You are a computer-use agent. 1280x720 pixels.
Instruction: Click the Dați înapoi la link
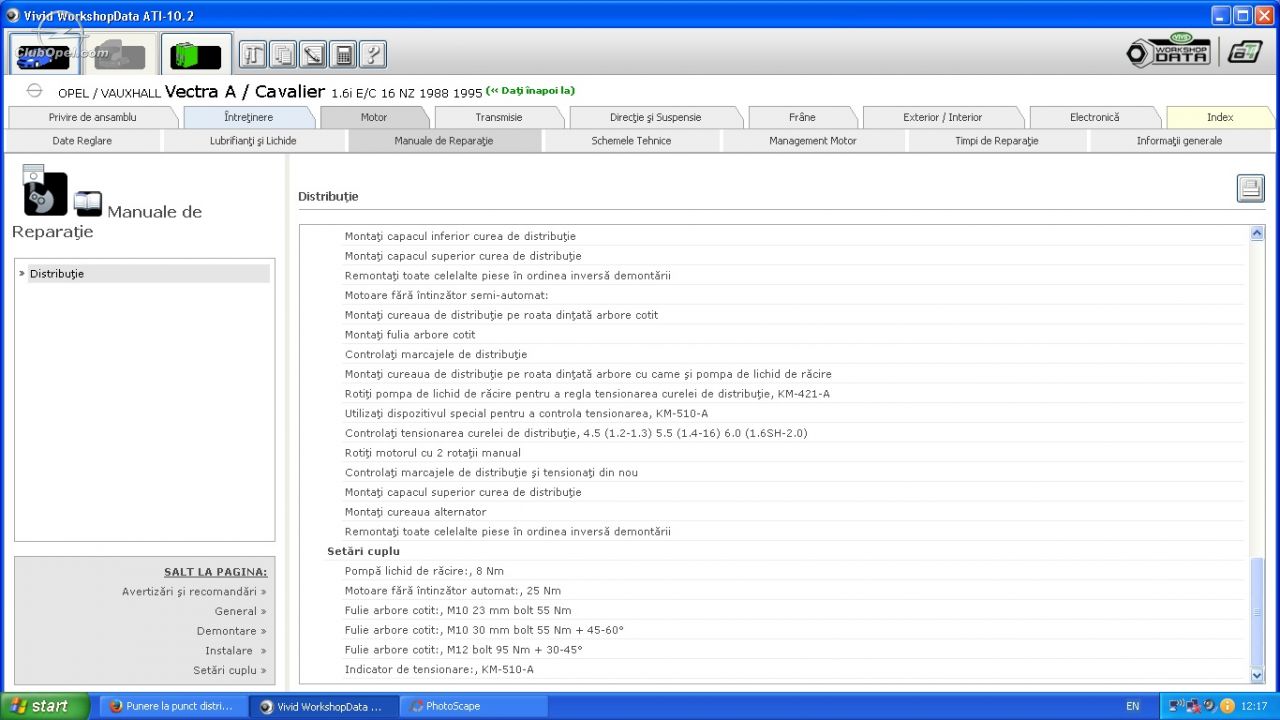pos(530,90)
